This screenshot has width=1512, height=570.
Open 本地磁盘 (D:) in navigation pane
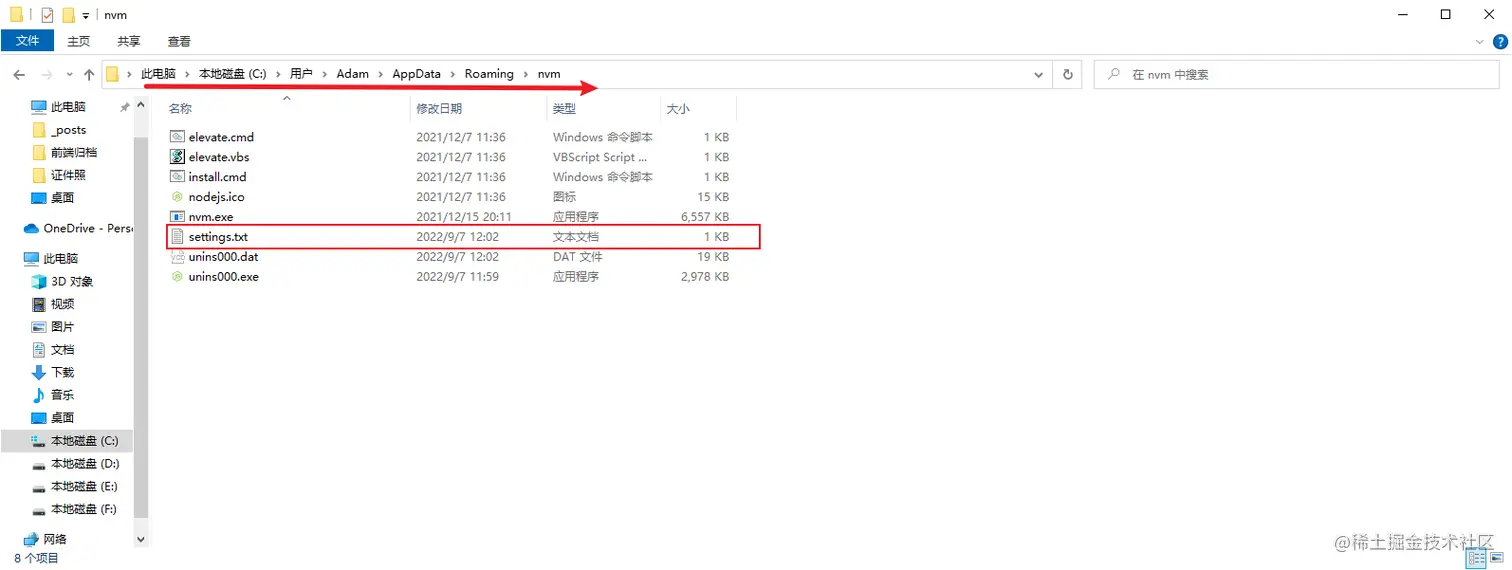[x=75, y=464]
